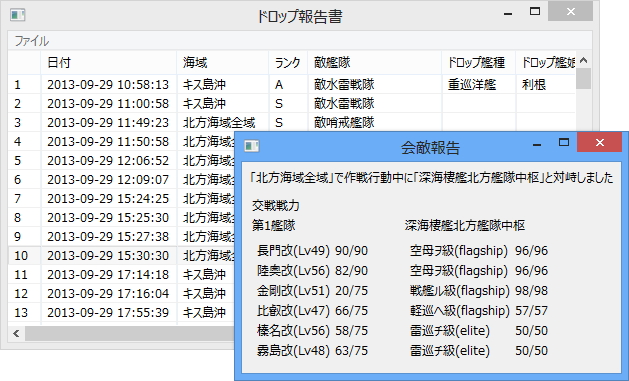Sort by the ドロップ艦種 column header

coord(479,63)
